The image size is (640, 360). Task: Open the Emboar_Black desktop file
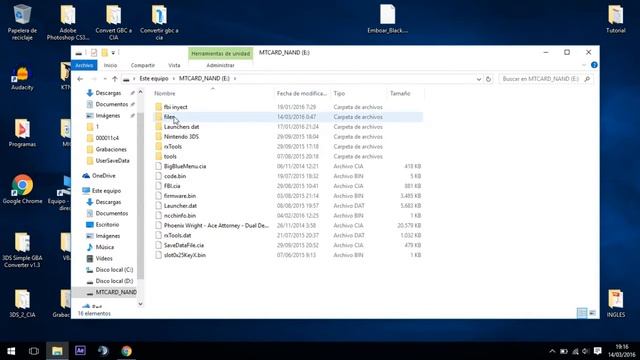coord(387,19)
